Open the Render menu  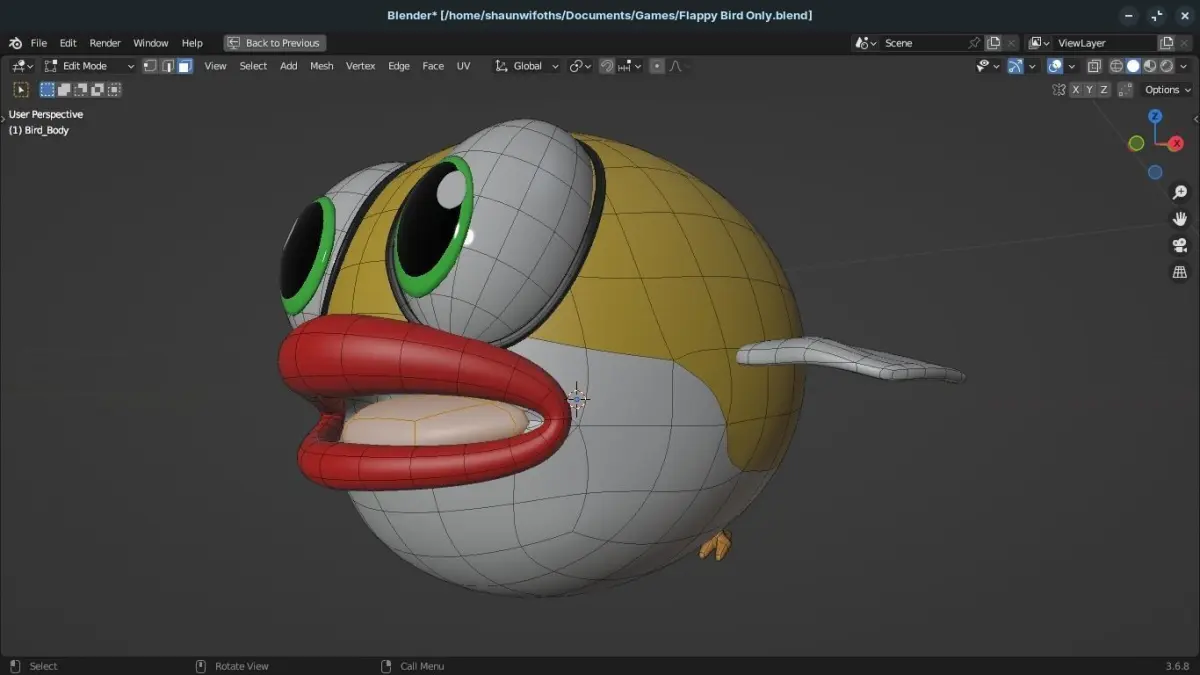coord(105,43)
